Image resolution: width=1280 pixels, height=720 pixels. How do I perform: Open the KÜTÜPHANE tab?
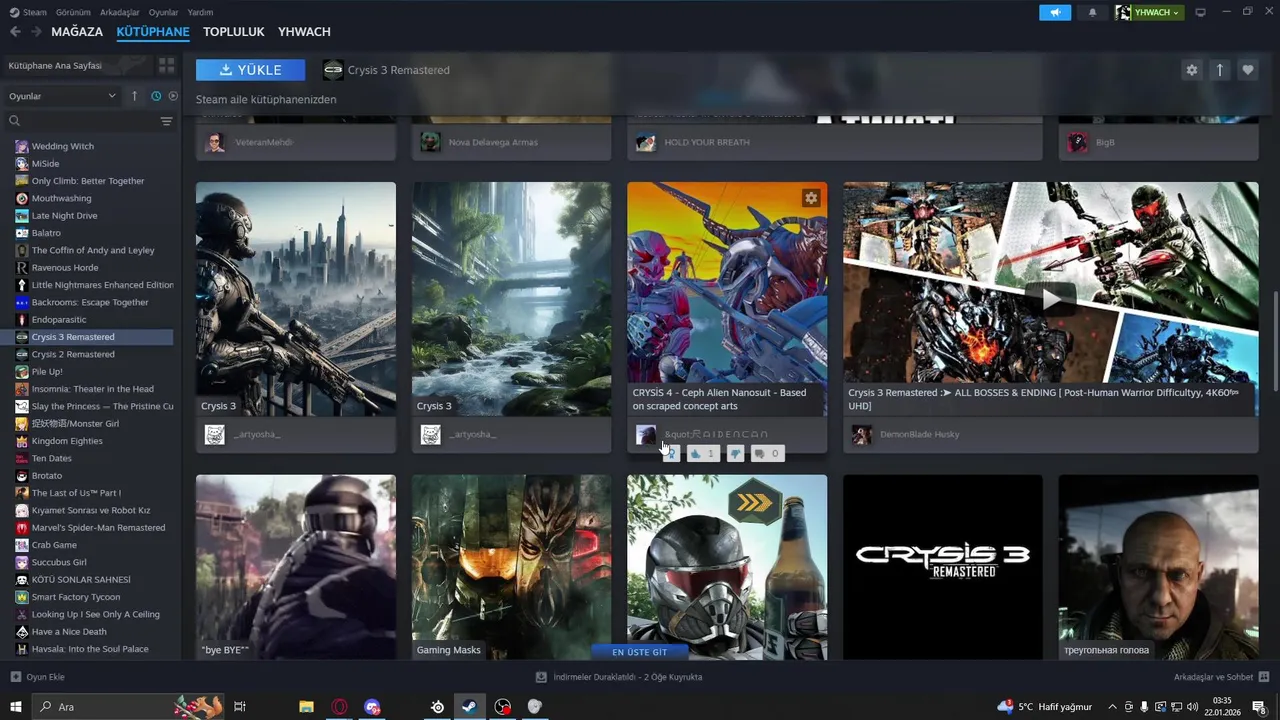[153, 32]
